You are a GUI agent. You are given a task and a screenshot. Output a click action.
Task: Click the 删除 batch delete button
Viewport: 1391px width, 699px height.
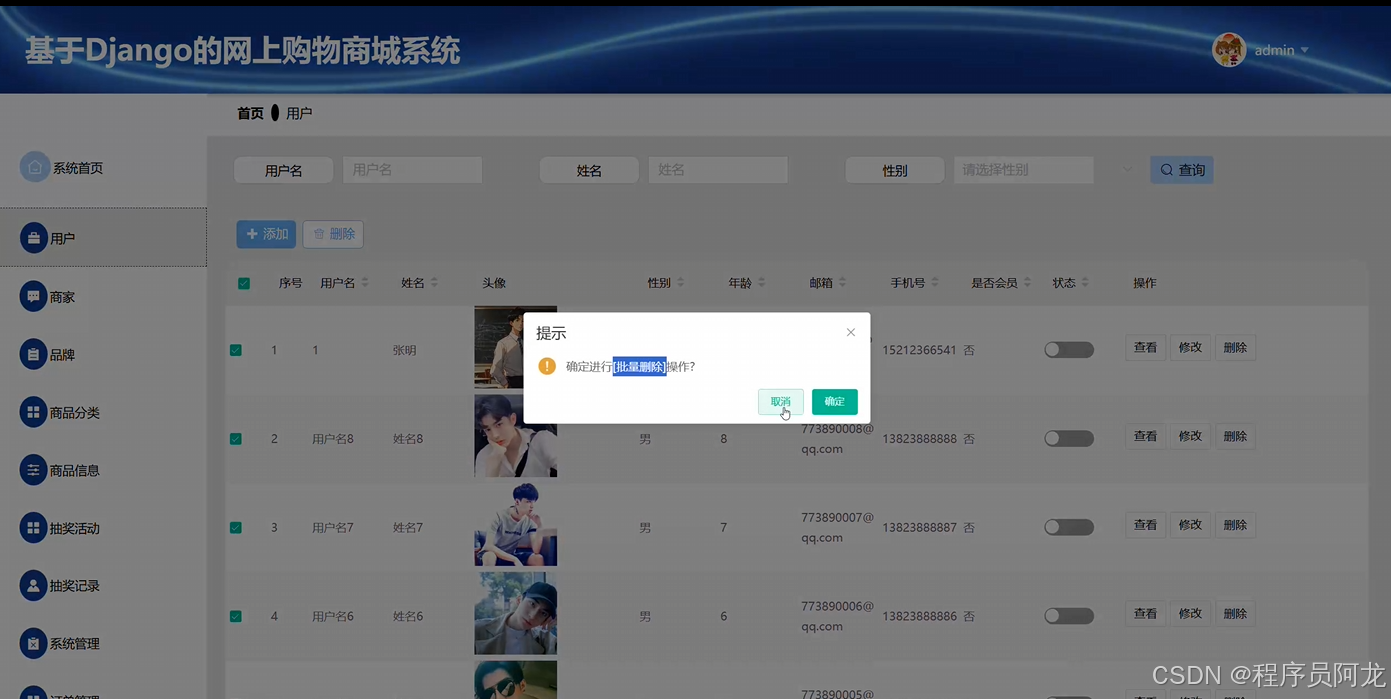[x=333, y=234]
